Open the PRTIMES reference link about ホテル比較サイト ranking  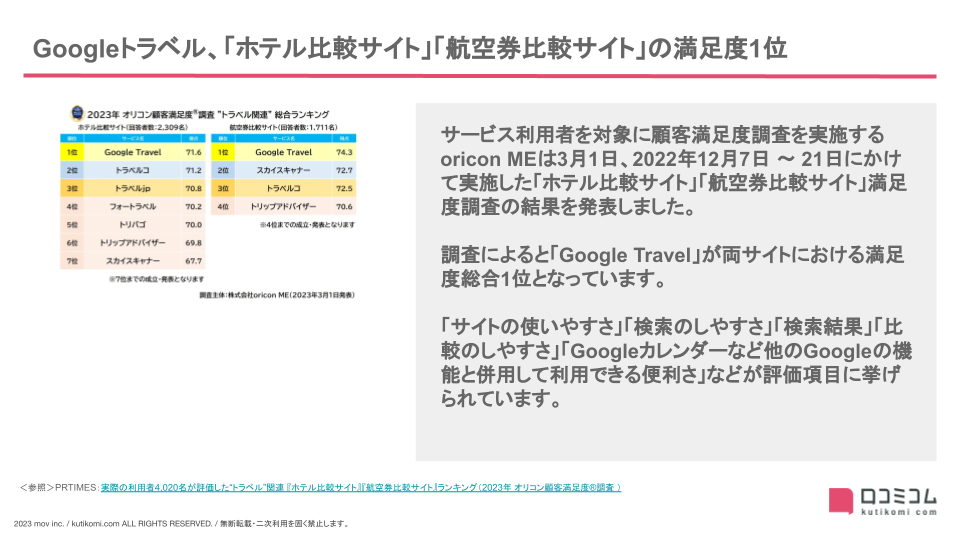361,487
